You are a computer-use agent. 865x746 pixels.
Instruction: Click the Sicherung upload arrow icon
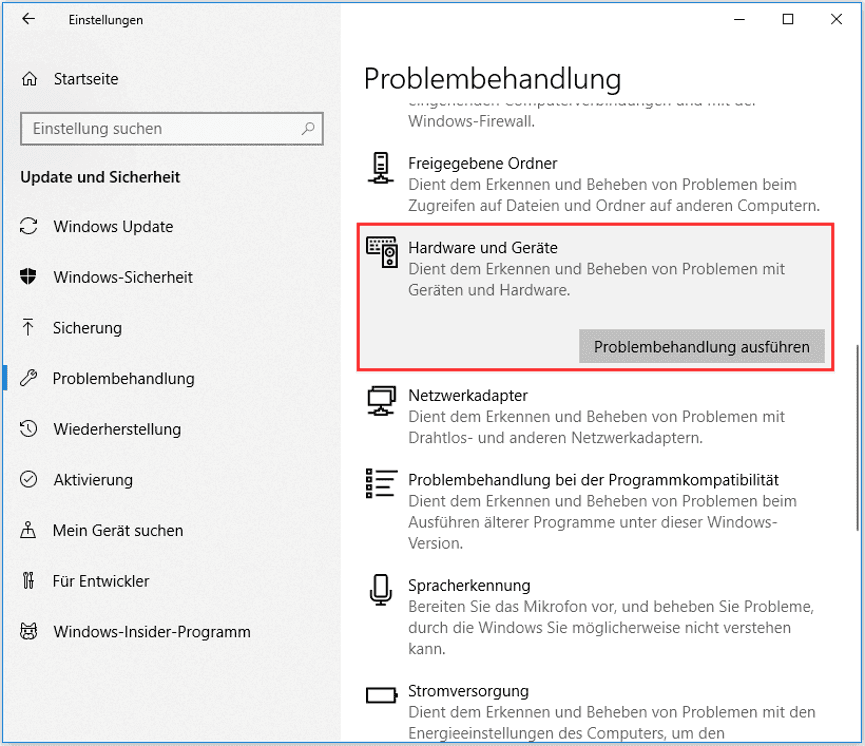[28, 327]
